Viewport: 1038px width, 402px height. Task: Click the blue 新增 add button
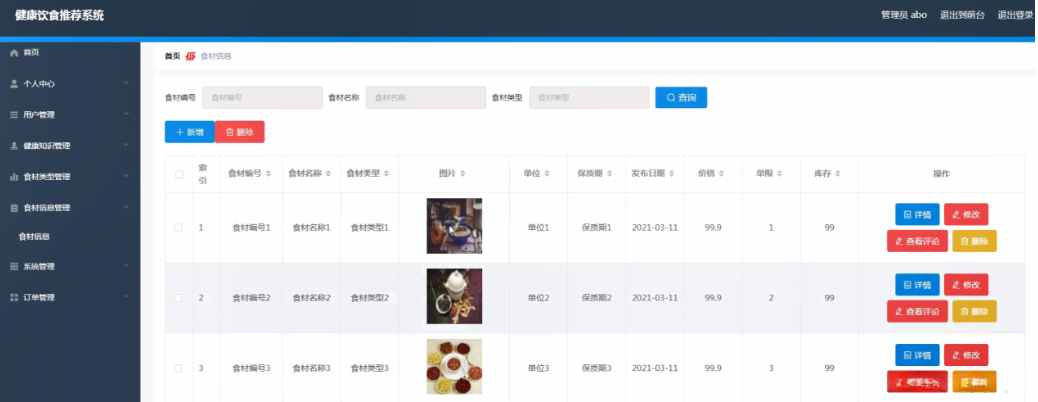(x=189, y=132)
